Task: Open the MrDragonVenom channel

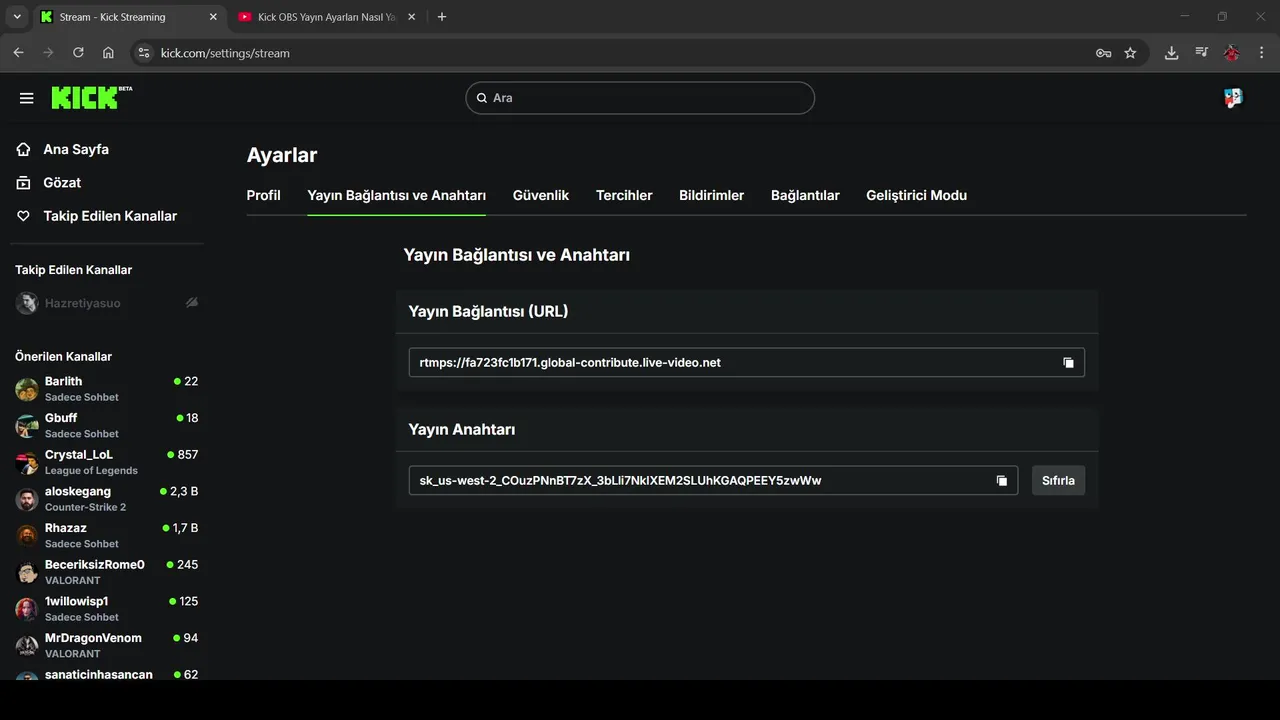Action: (106, 646)
